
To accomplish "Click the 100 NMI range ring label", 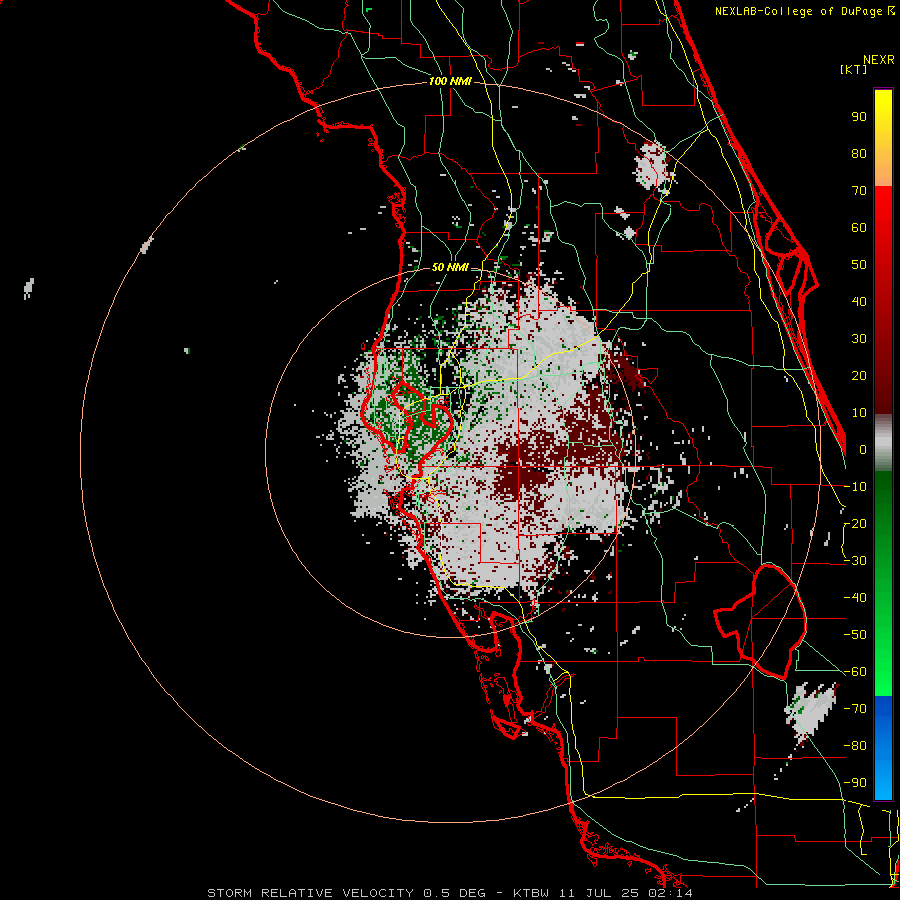I will click(x=450, y=81).
